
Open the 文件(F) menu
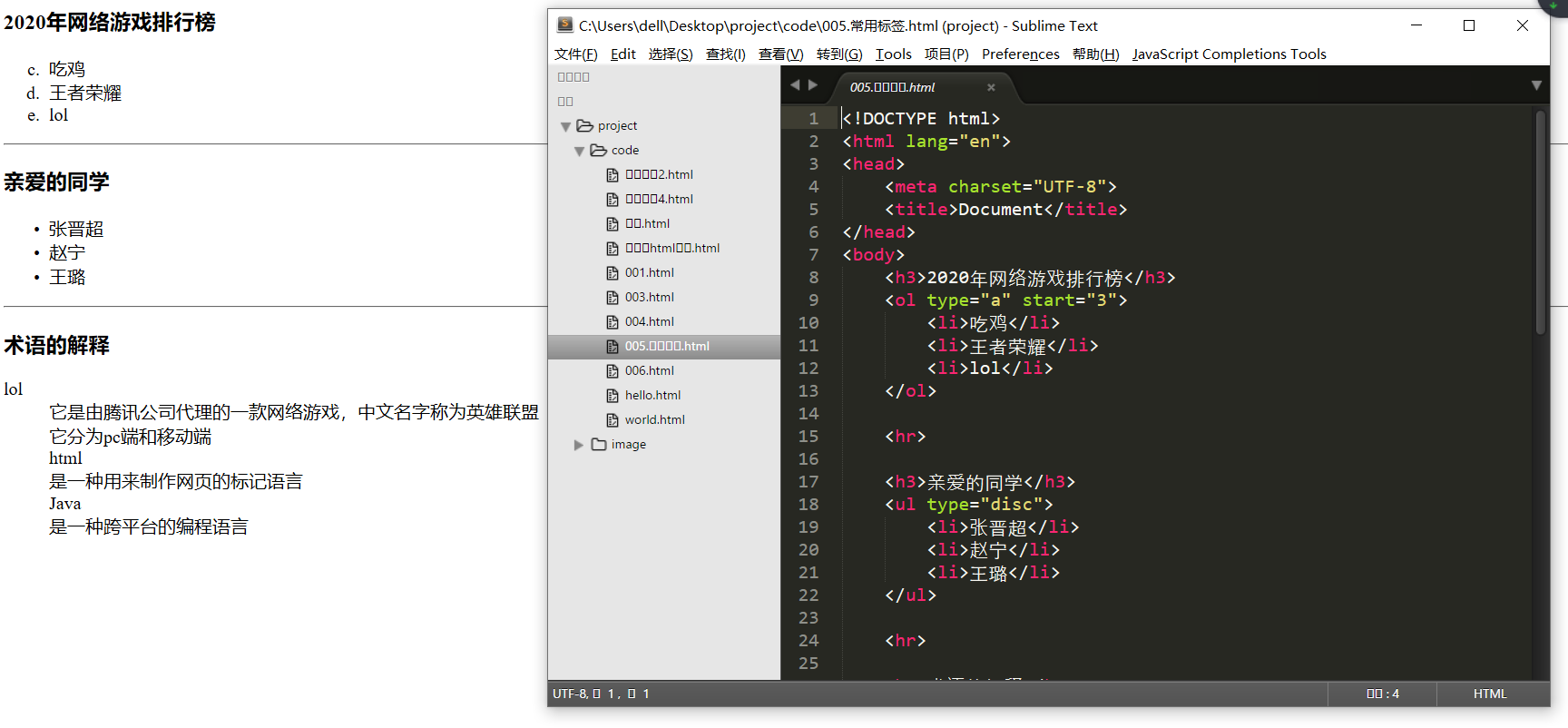click(575, 54)
